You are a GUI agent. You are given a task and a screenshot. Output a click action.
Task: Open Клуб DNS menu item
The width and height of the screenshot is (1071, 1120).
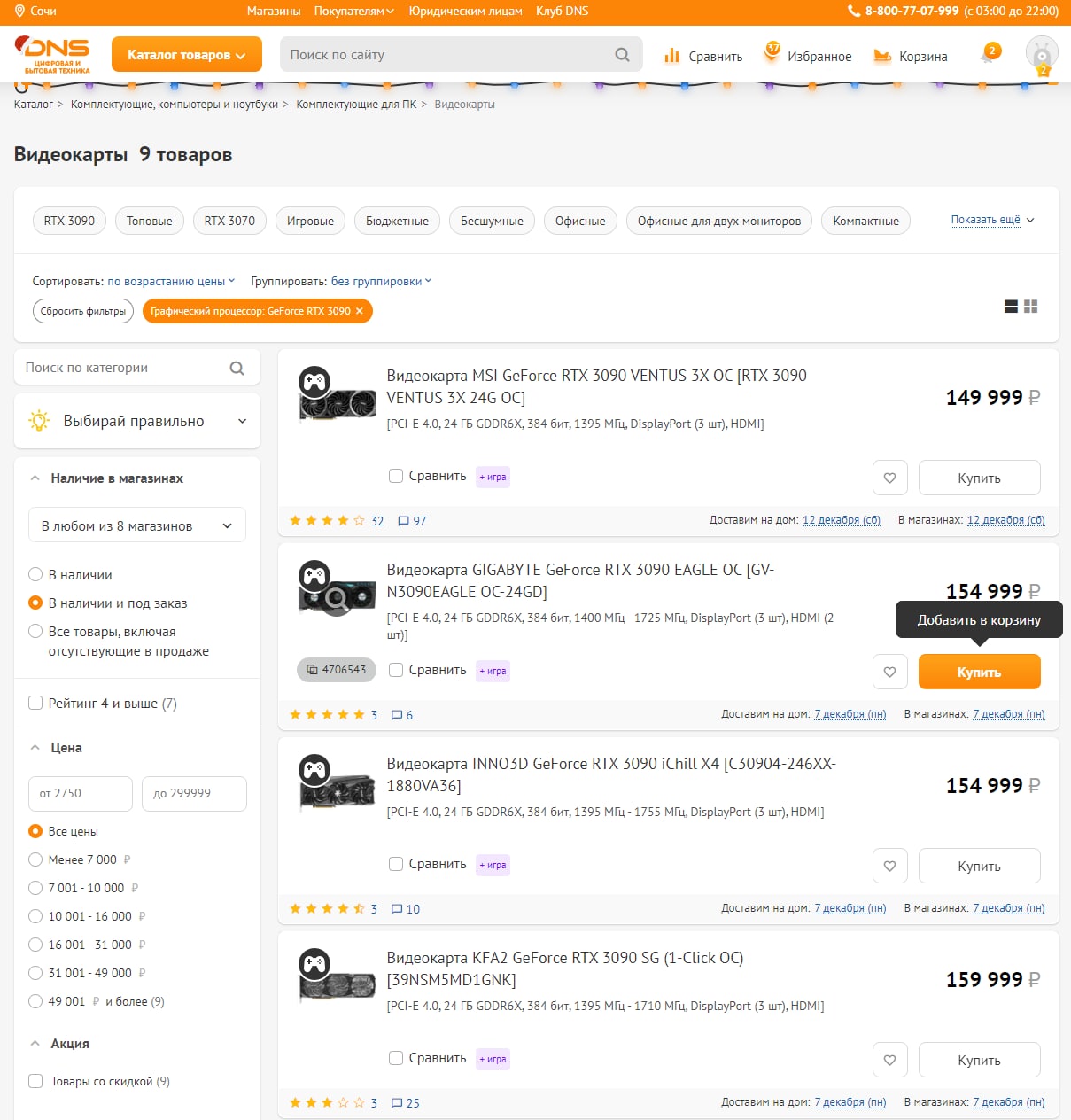tap(562, 11)
